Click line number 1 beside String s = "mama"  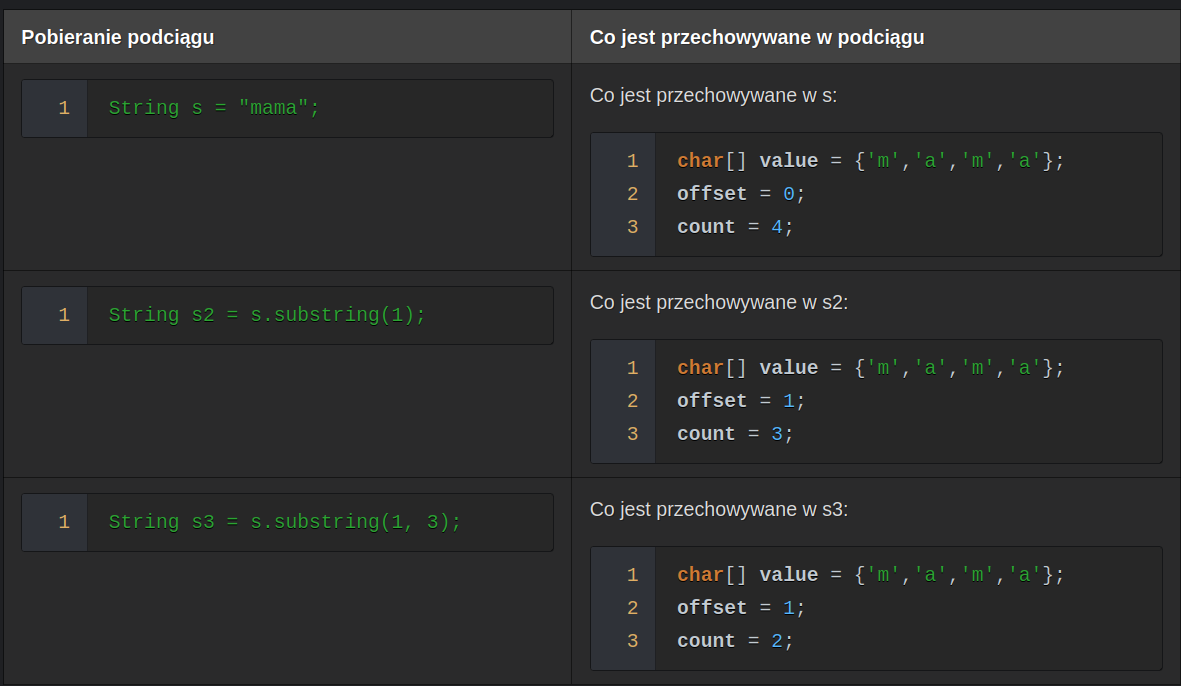click(x=64, y=108)
